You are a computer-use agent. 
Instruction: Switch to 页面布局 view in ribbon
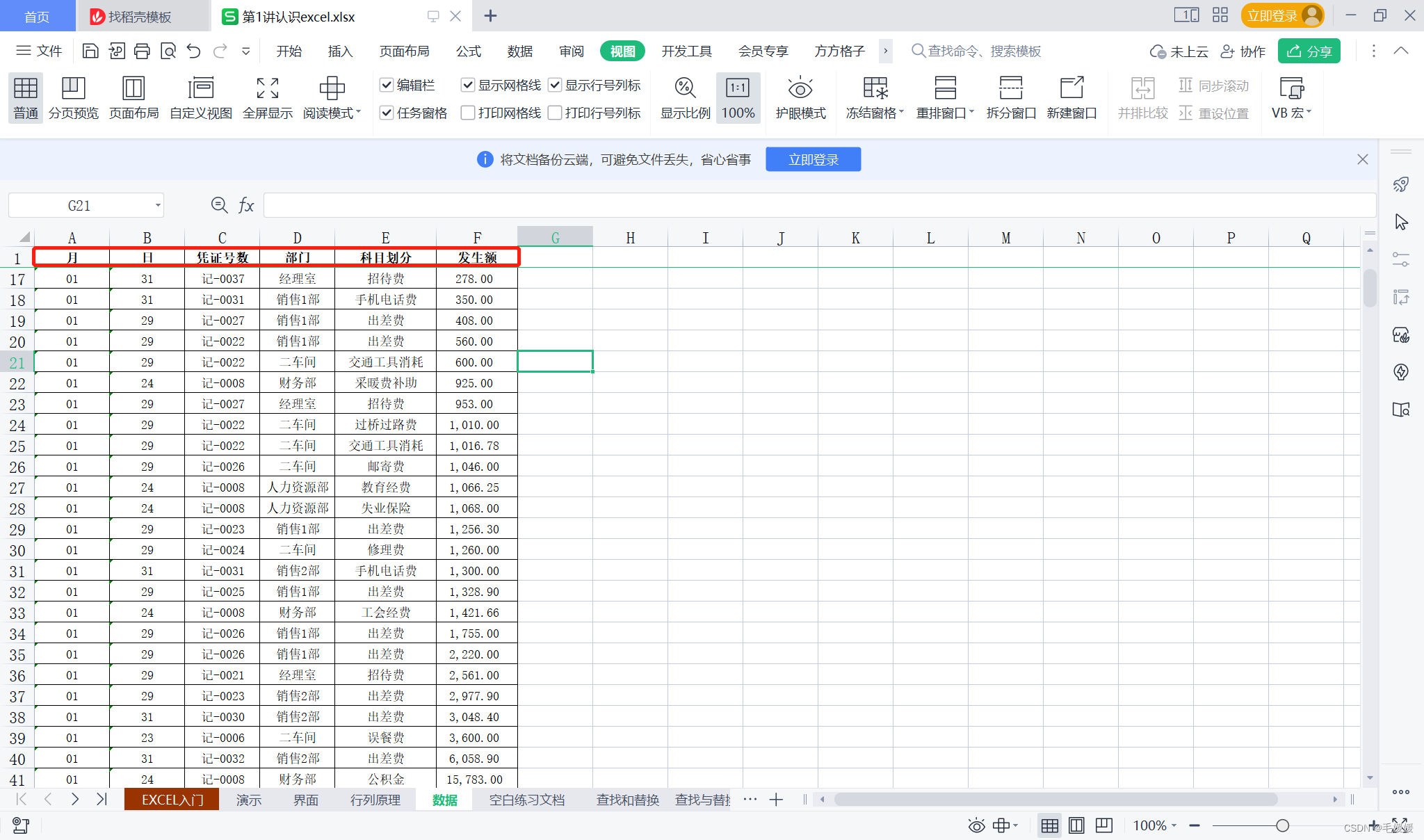click(x=133, y=97)
